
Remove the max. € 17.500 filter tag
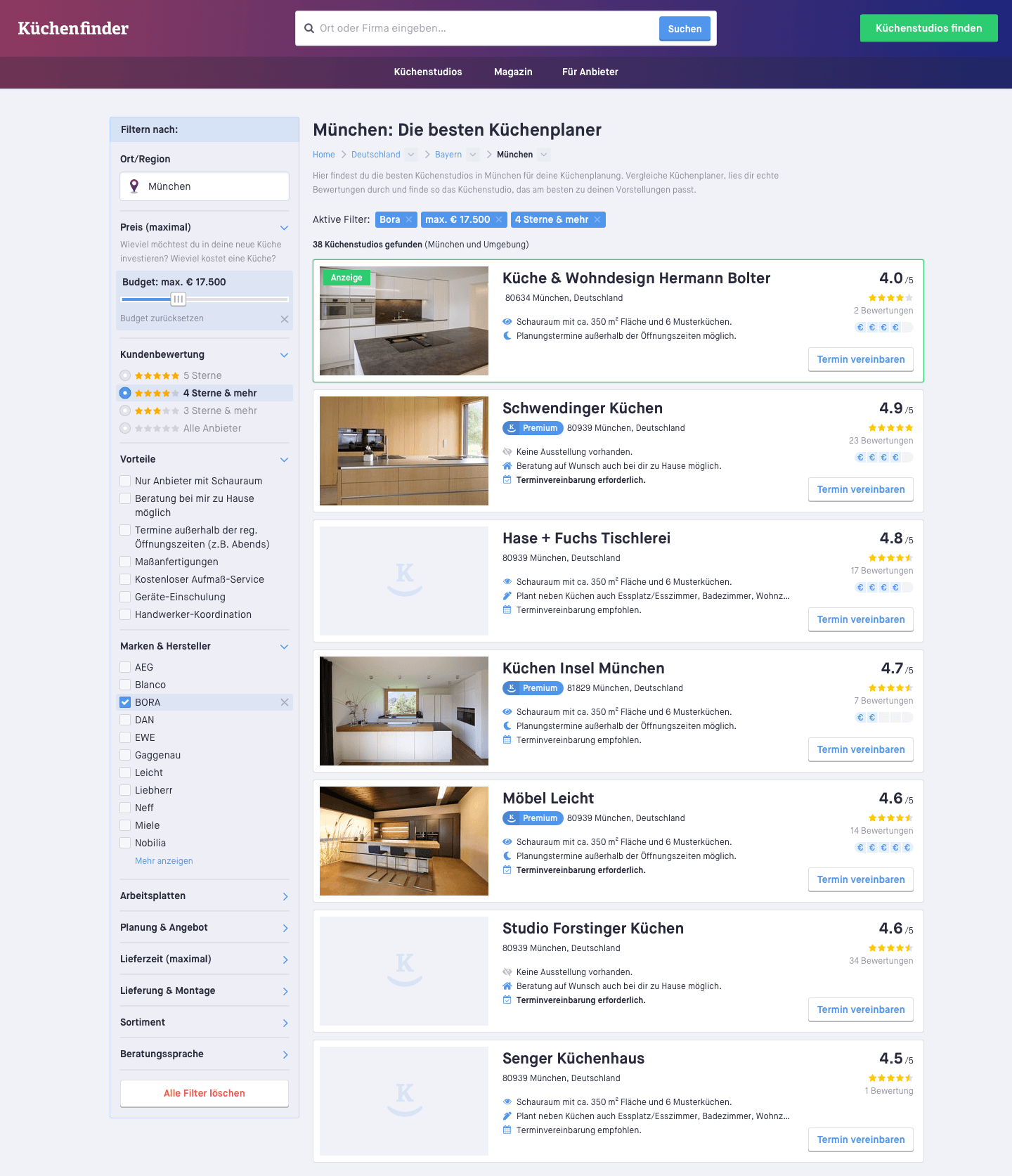pyautogui.click(x=499, y=220)
